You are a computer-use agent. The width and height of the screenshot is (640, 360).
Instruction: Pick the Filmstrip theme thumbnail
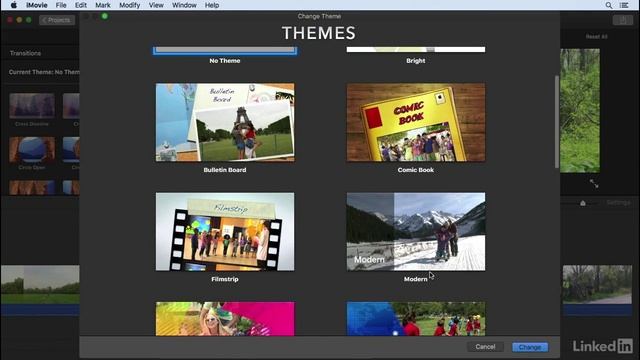pos(225,232)
